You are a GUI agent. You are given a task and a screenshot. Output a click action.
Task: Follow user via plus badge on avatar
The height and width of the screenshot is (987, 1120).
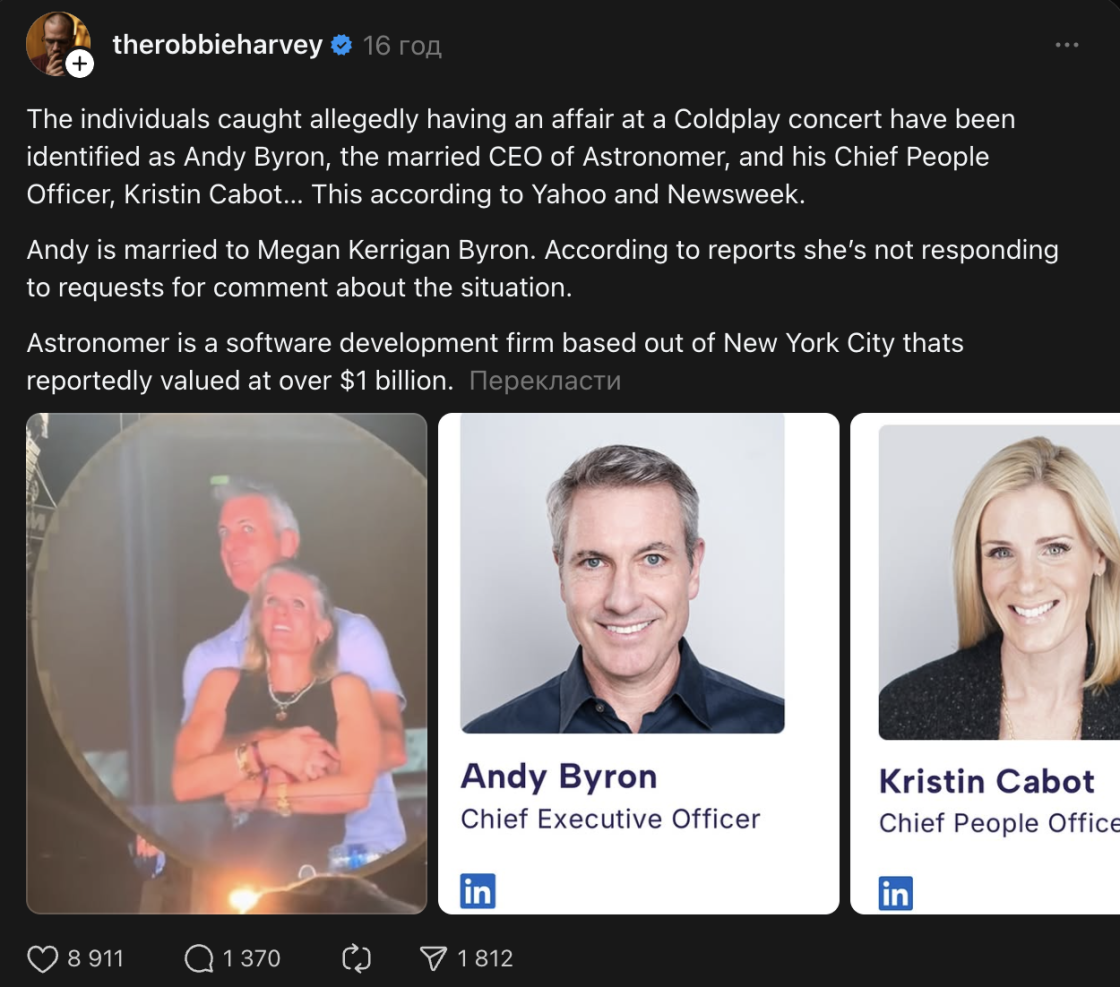tap(79, 64)
